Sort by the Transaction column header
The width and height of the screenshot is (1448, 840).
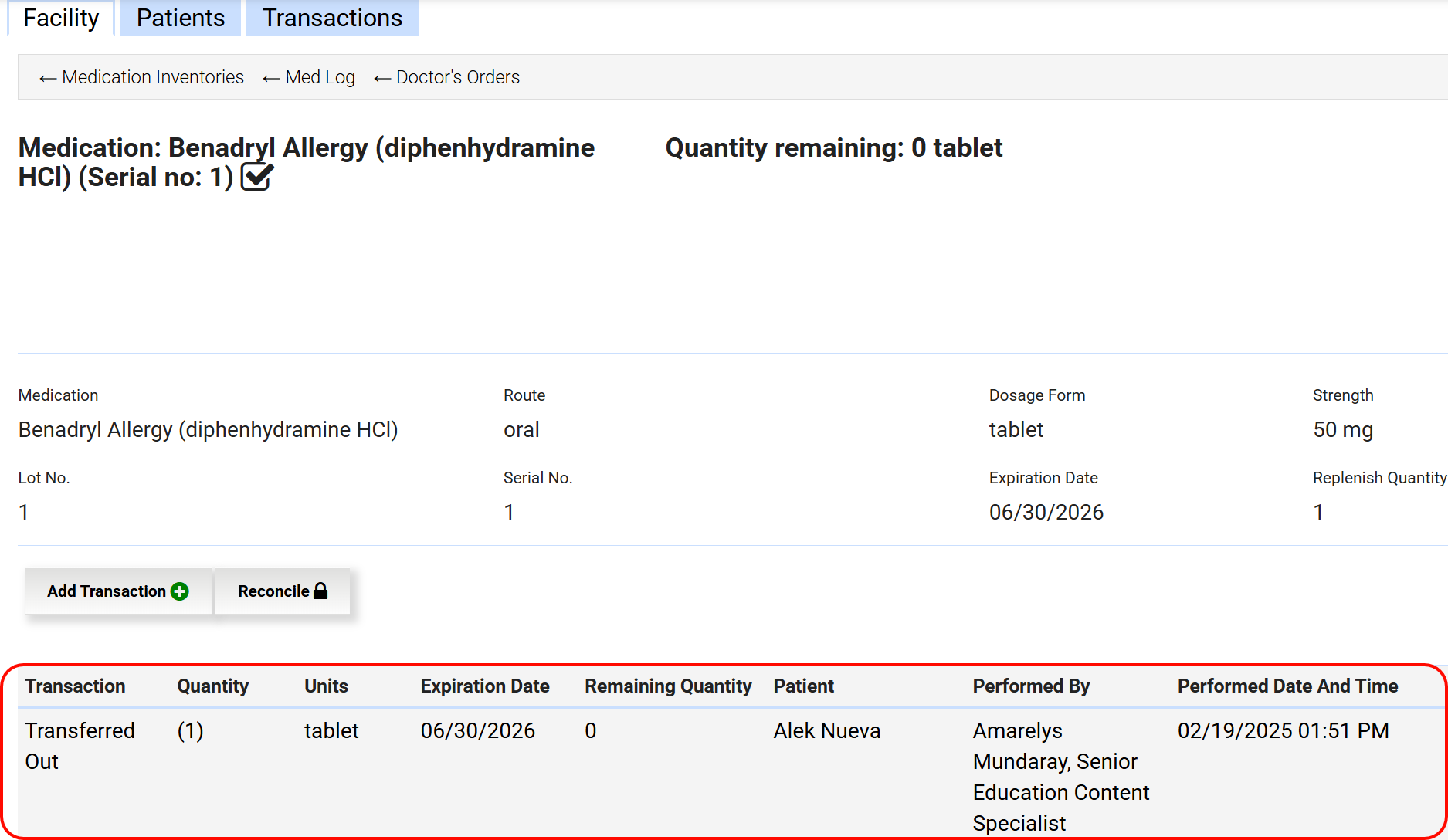pos(75,686)
